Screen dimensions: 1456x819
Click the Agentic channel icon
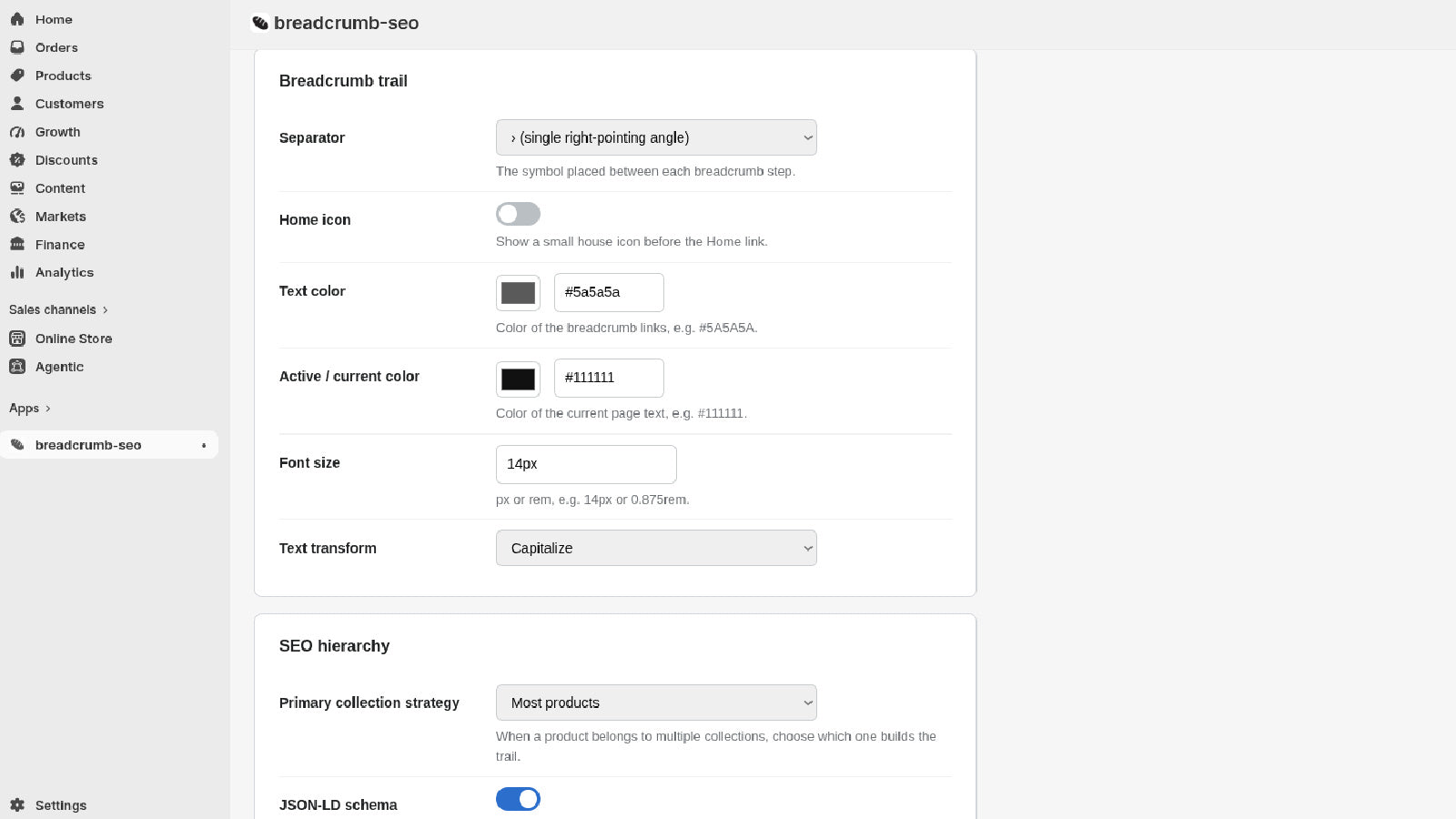17,367
